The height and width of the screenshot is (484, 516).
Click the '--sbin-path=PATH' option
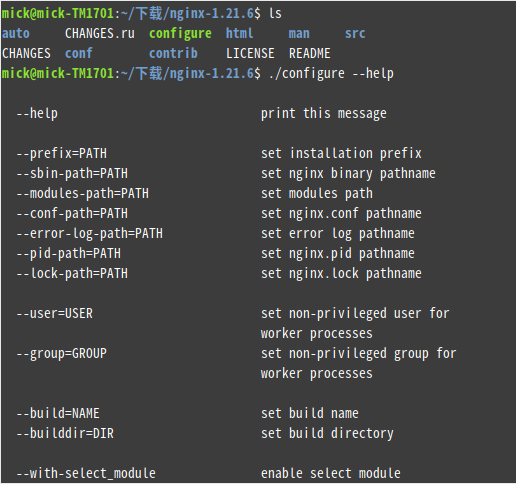tap(72, 174)
